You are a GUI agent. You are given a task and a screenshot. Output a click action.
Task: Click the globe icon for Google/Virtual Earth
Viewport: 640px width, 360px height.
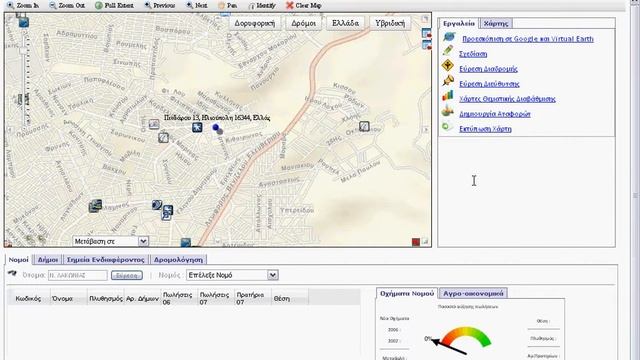[x=449, y=37]
